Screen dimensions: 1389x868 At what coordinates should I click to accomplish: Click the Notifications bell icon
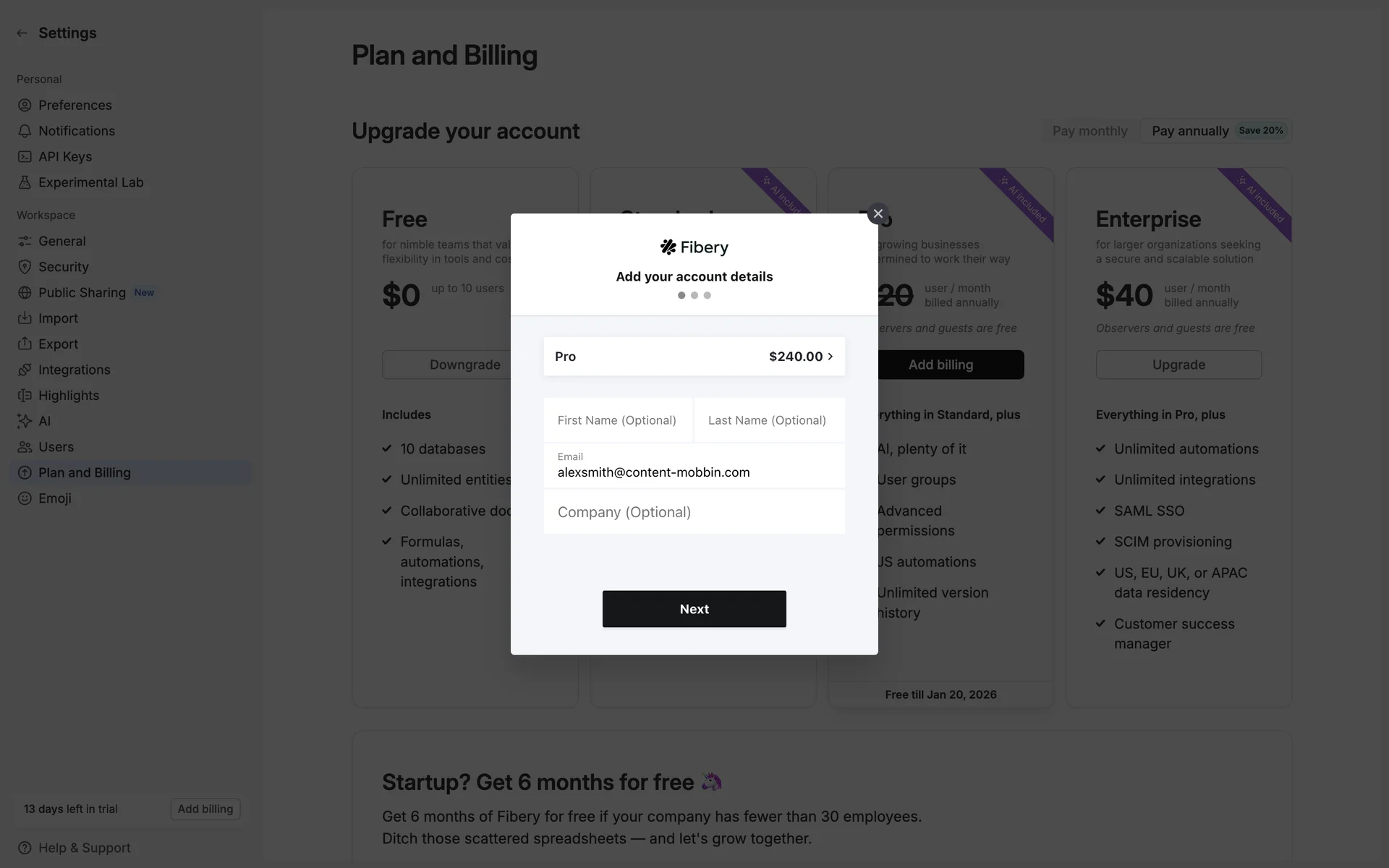click(25, 131)
